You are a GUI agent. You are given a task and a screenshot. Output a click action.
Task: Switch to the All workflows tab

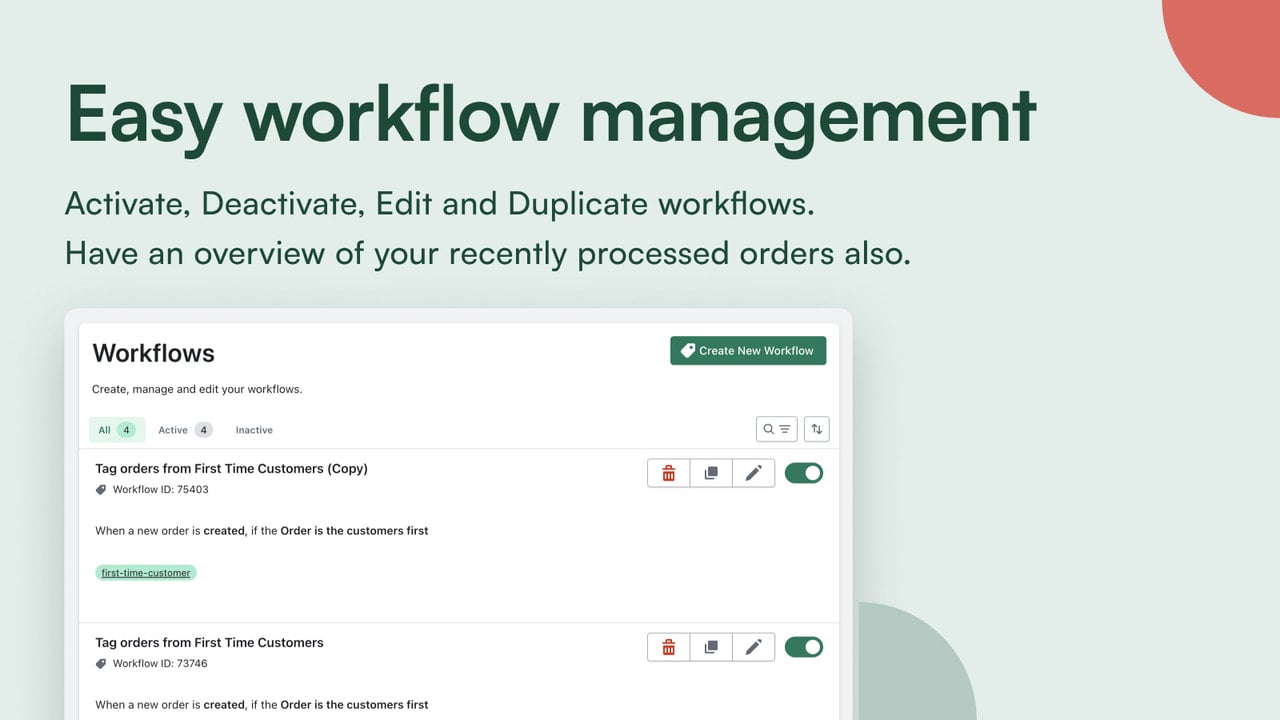click(117, 430)
